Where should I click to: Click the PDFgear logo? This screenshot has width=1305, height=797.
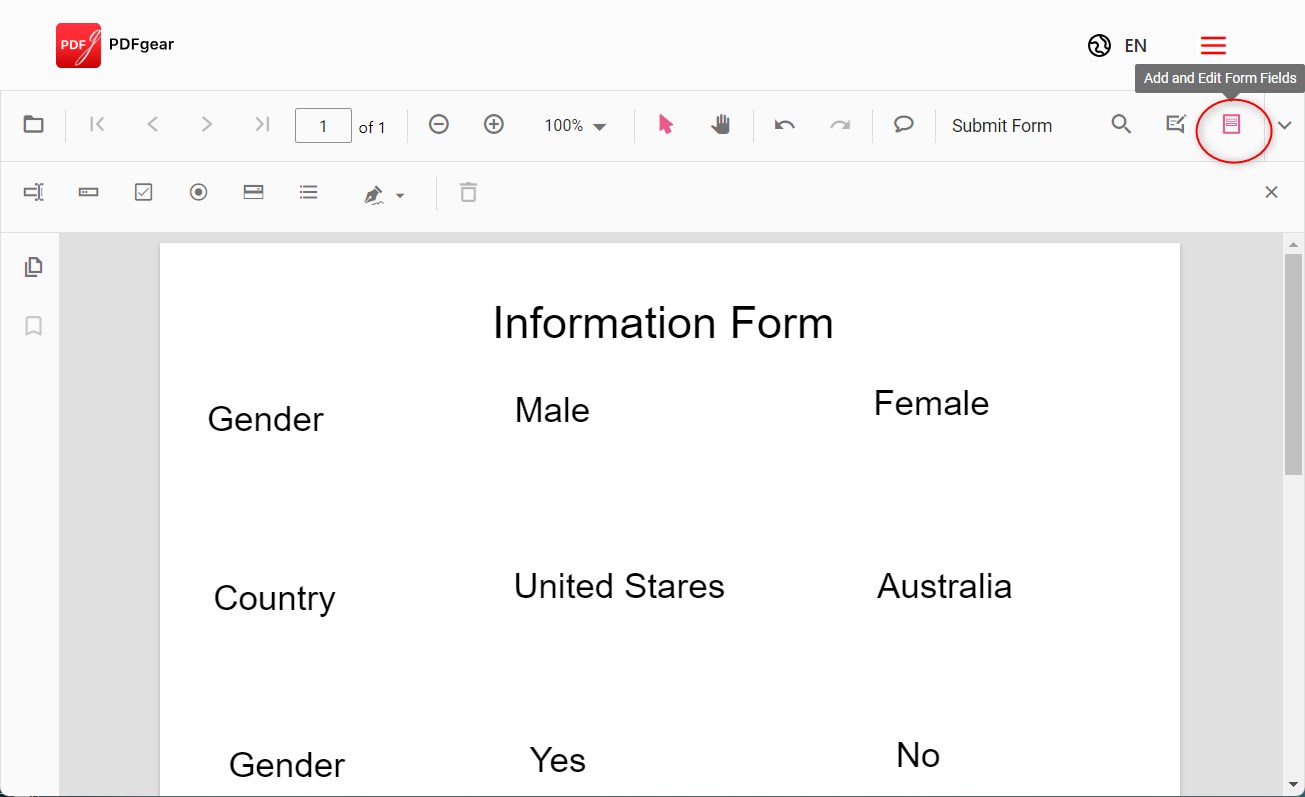pyautogui.click(x=78, y=45)
